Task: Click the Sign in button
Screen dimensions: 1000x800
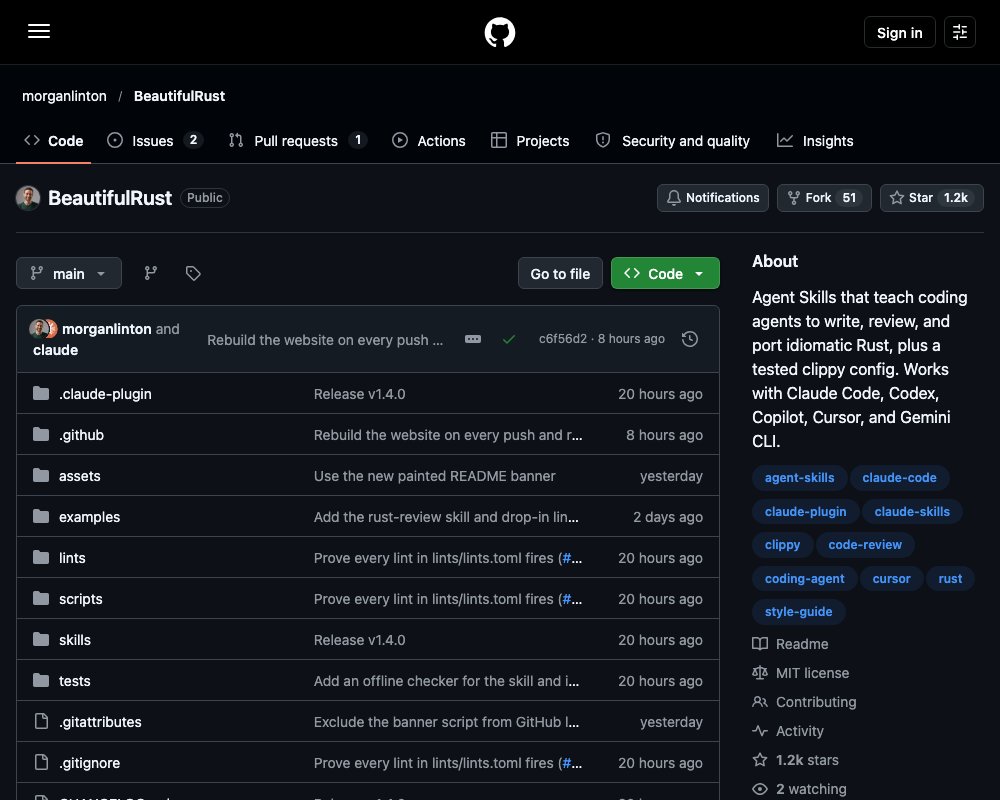Action: [899, 32]
